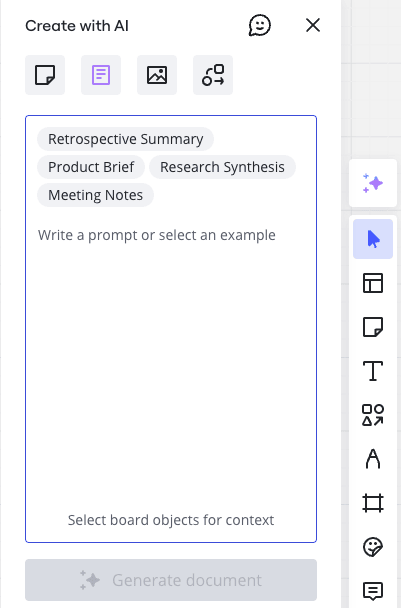
Task: Pick the Text tool in toolbar
Action: [x=373, y=371]
